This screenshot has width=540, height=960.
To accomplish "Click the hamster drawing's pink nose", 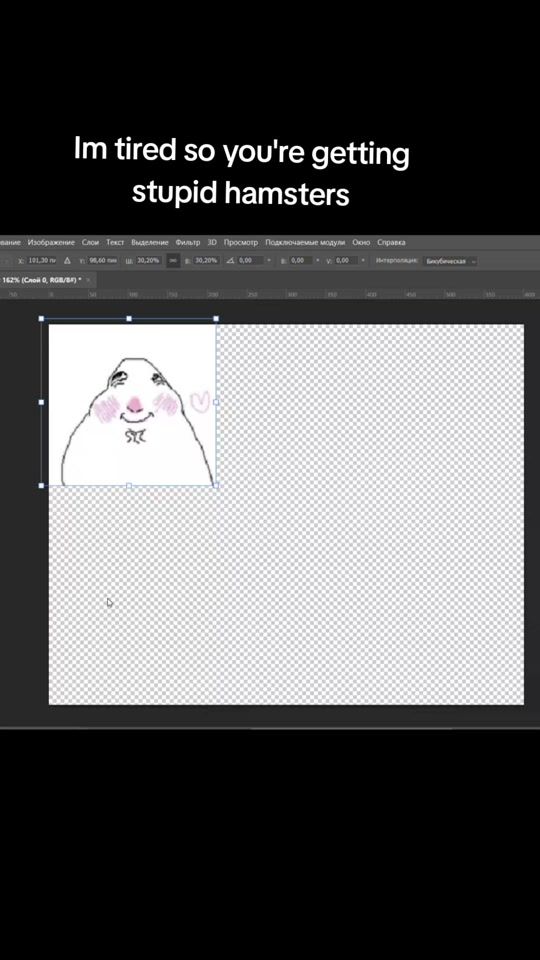I will click(134, 404).
